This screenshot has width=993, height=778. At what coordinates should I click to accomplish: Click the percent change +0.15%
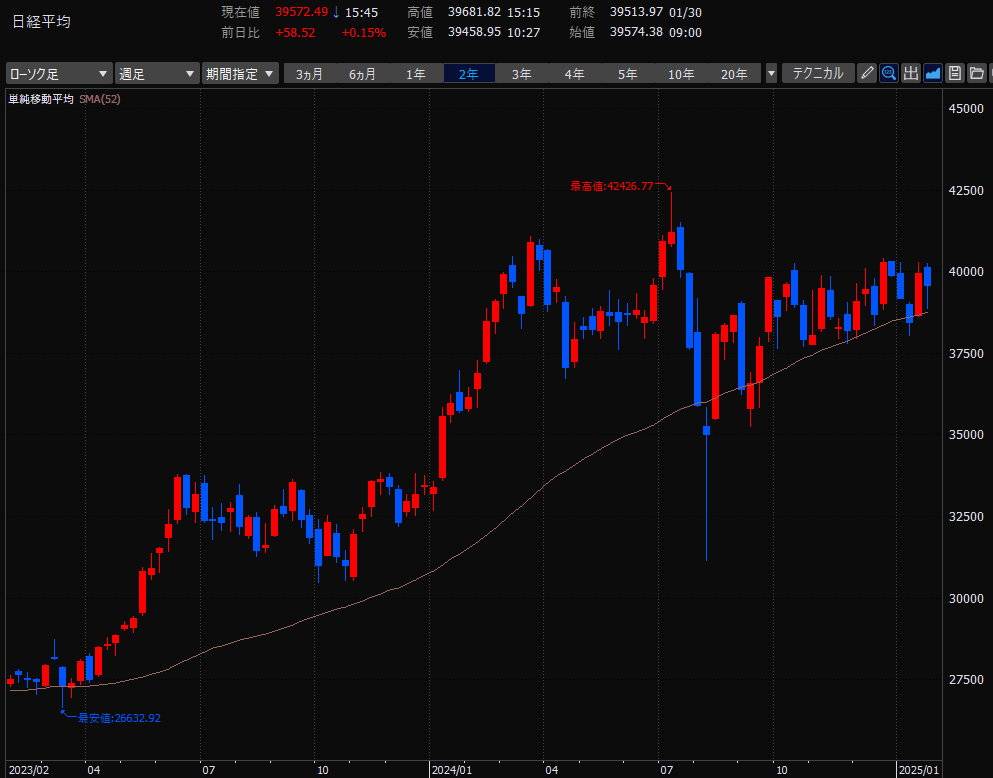click(x=364, y=32)
